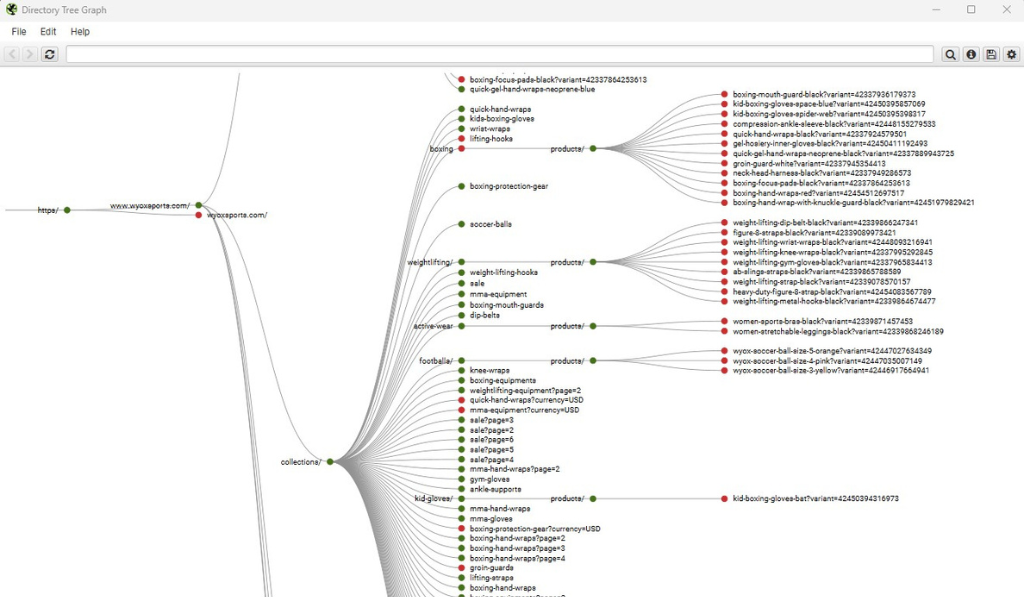The image size is (1024, 597).
Task: Select the wyox-soccer-ball-size-5-orange leaf
Action: [724, 351]
